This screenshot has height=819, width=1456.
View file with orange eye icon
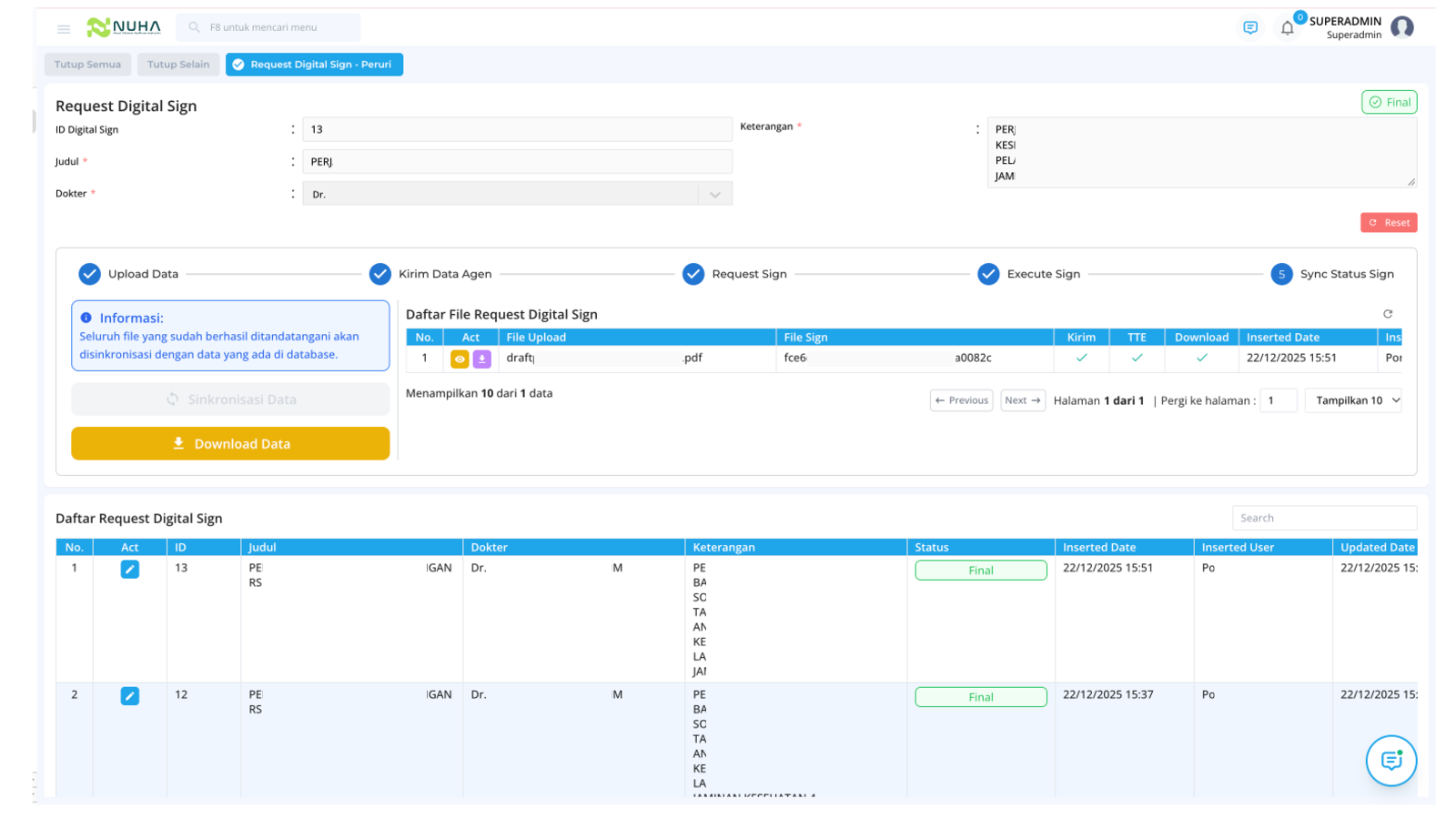(x=460, y=359)
